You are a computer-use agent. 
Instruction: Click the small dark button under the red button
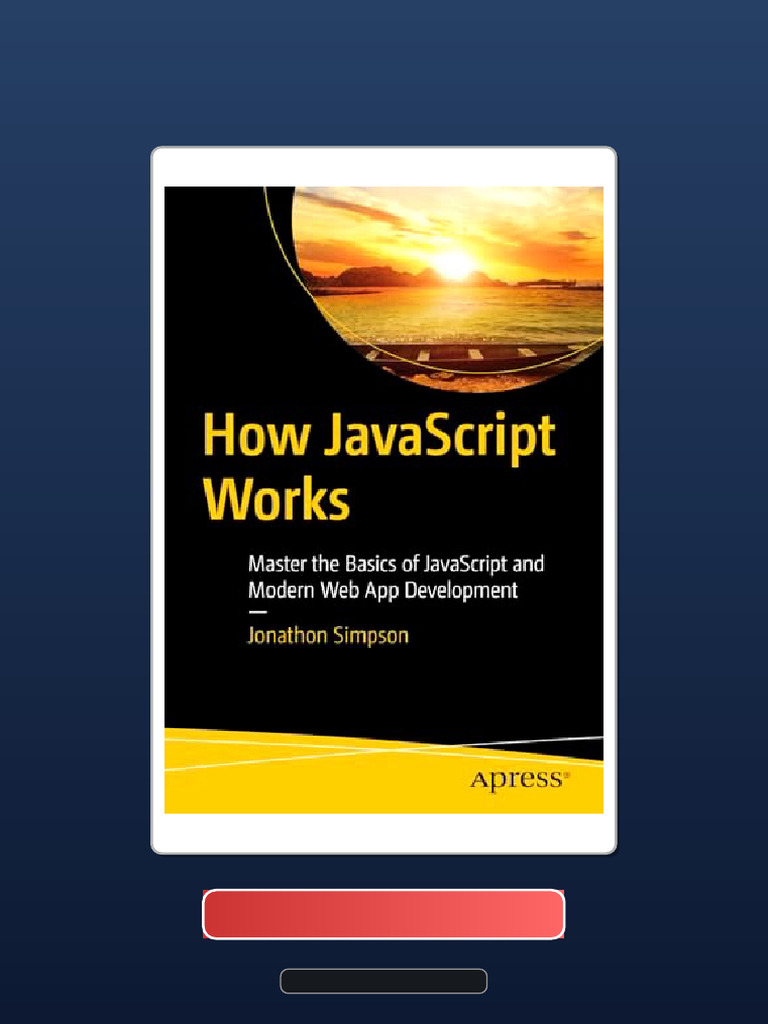pyautogui.click(x=383, y=981)
